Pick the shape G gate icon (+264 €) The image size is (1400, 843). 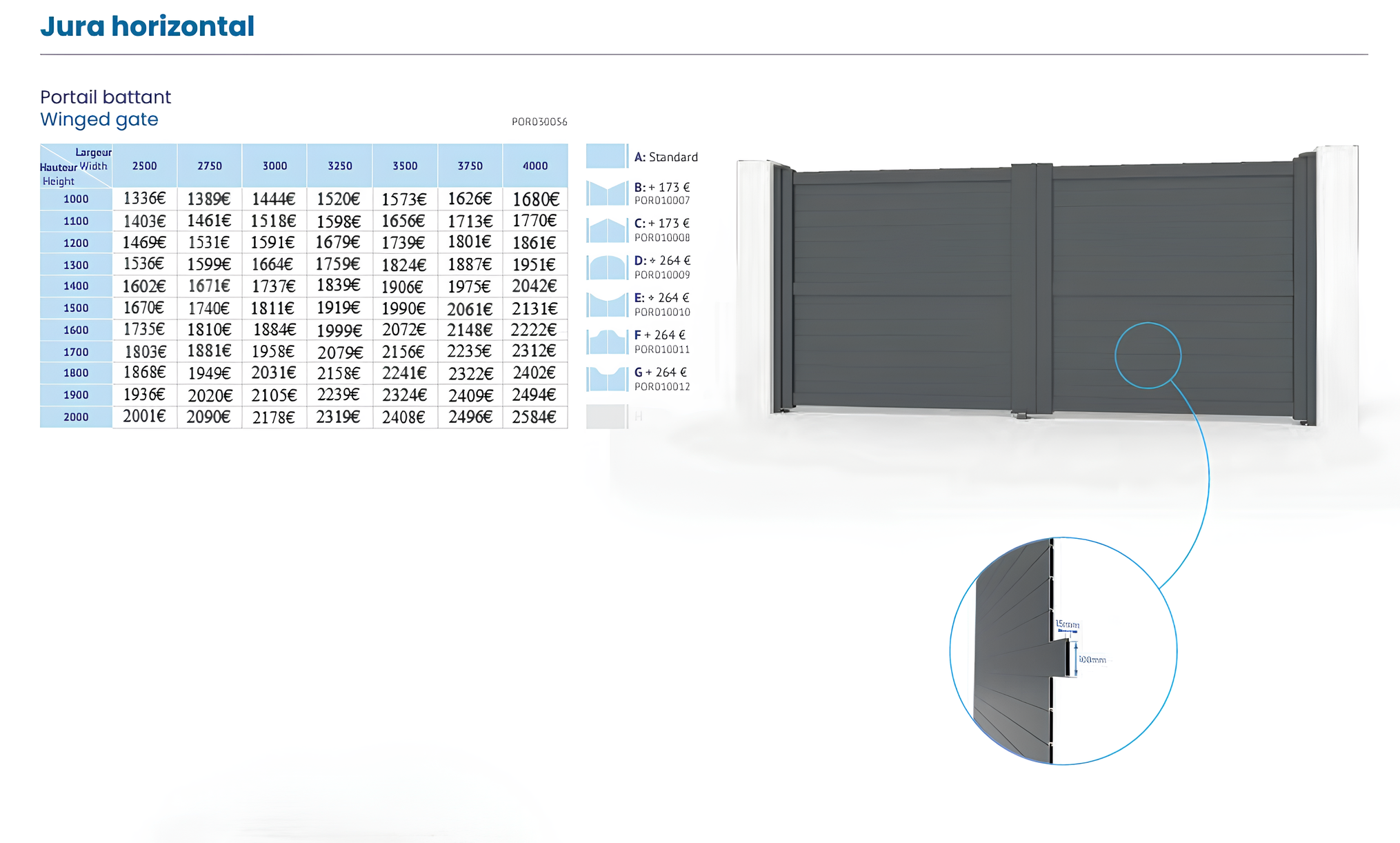point(606,379)
